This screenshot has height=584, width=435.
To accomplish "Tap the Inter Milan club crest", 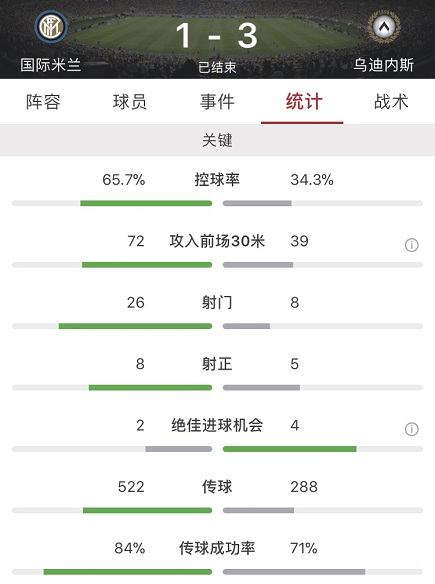I will (x=51, y=27).
